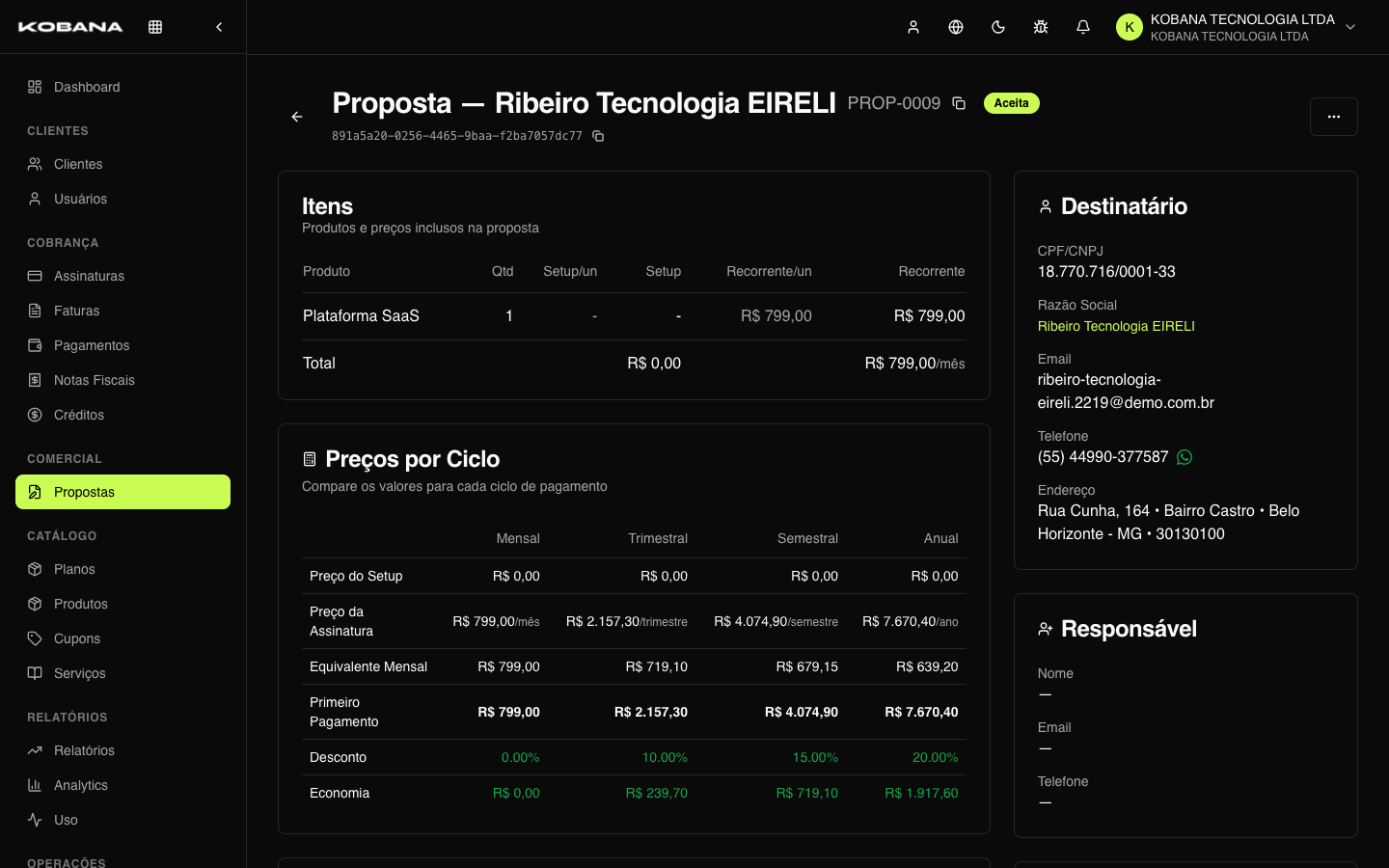Click the Analytics bar chart icon
The image size is (1389, 868).
[35, 785]
